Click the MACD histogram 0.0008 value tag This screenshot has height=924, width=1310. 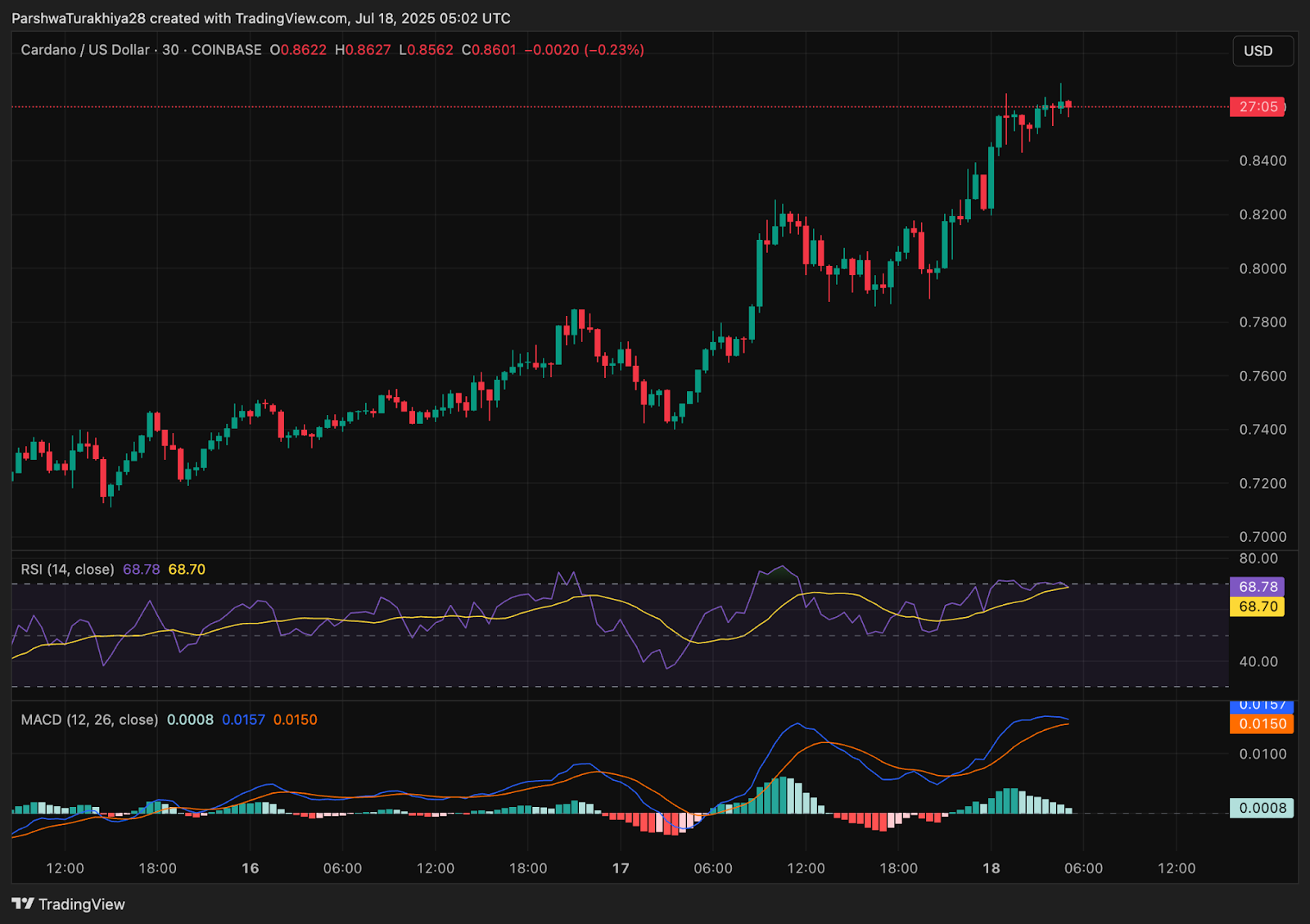pyautogui.click(x=1262, y=808)
